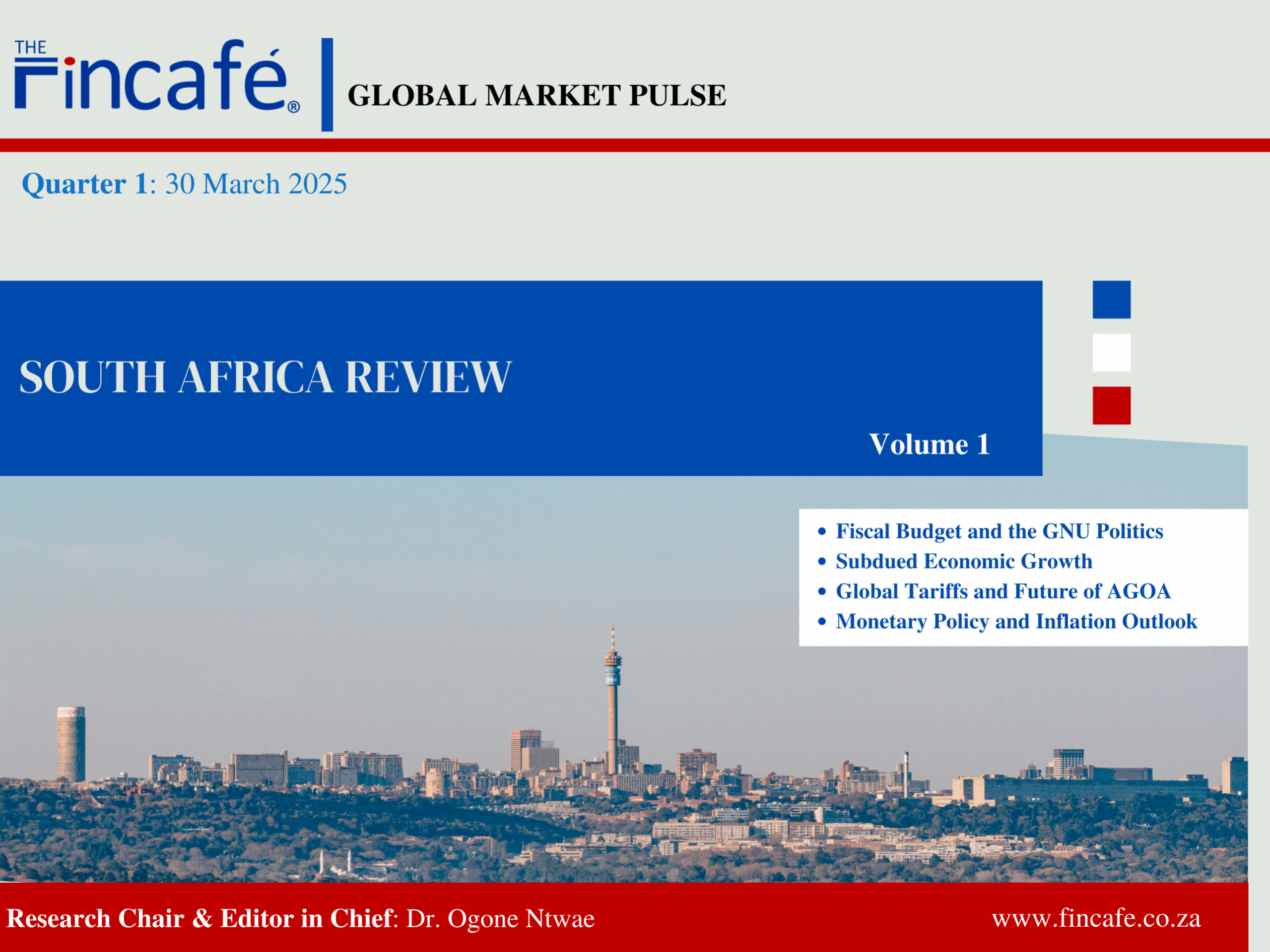Click the Volume 1 label
The width and height of the screenshot is (1270, 952).
point(929,444)
